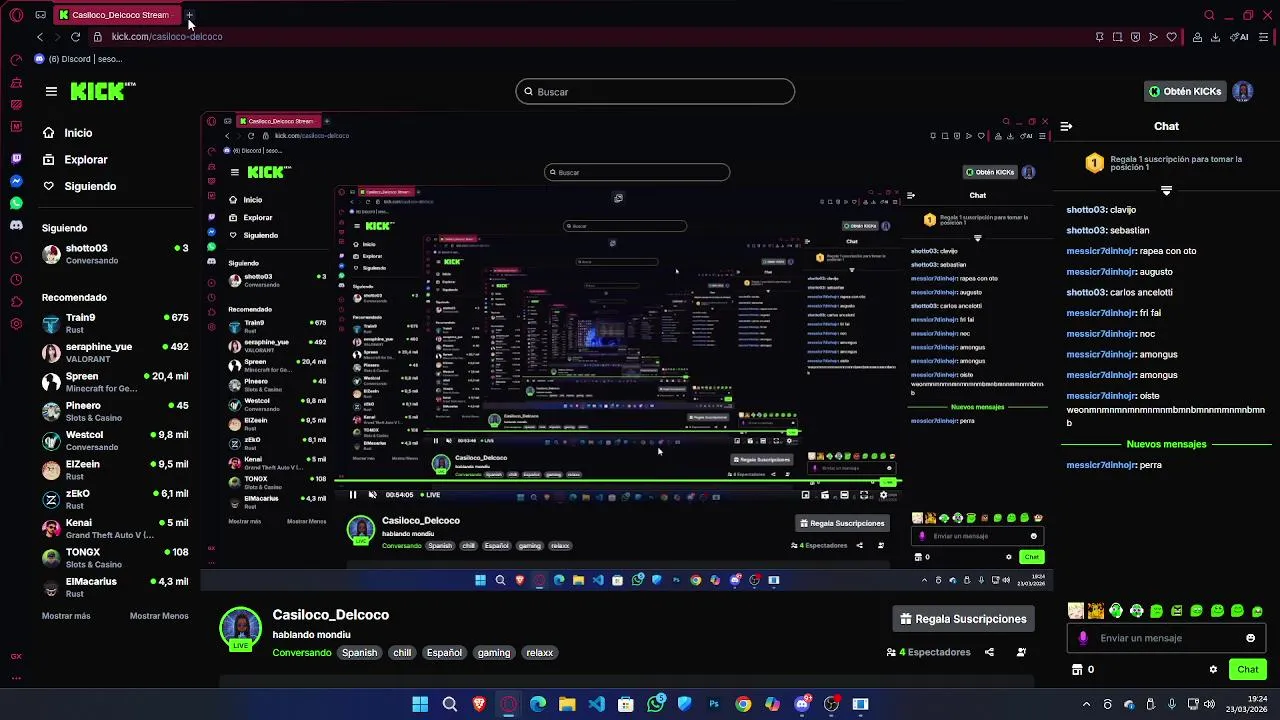This screenshot has height=720, width=1280.
Task: Open Siguiendo in the Kick sidebar navigation
Action: point(79,186)
